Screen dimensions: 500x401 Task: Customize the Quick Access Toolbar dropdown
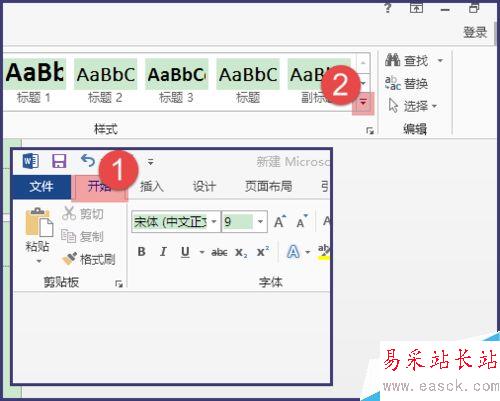point(151,162)
